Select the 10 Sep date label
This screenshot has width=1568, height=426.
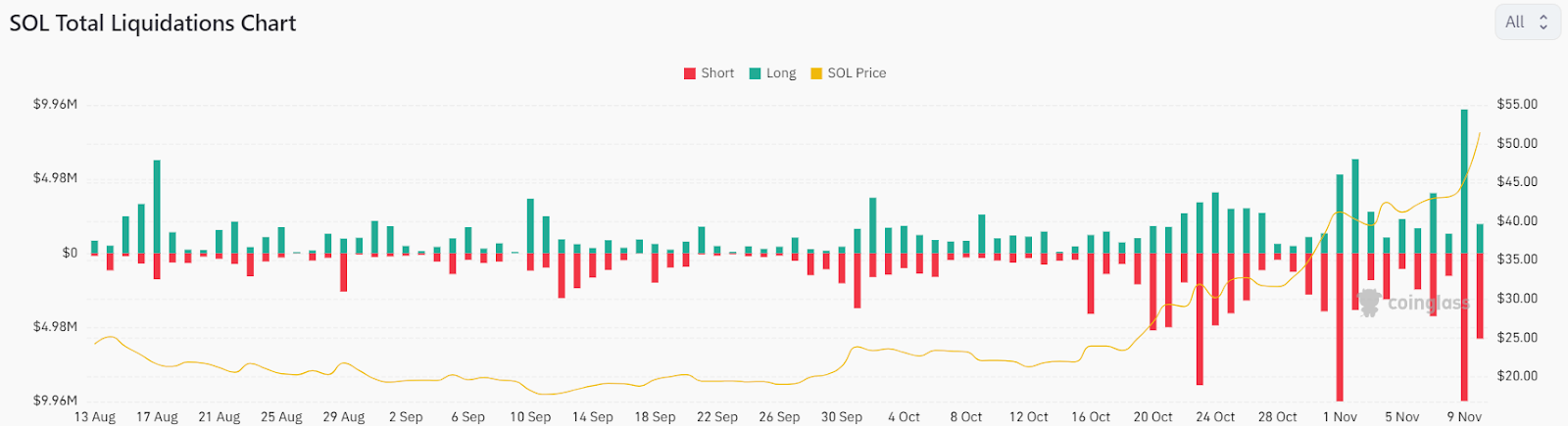point(530,417)
